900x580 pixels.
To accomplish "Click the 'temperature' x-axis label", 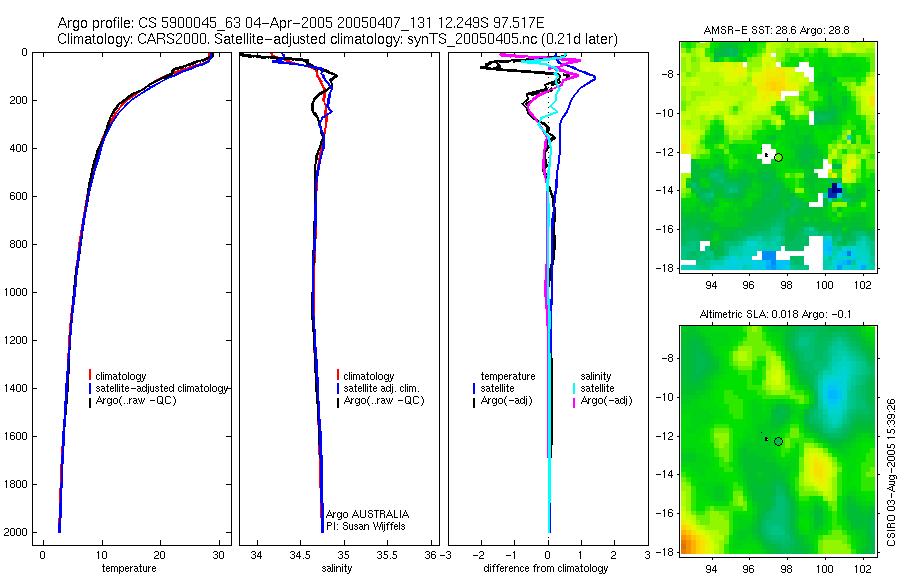I will pyautogui.click(x=129, y=568).
